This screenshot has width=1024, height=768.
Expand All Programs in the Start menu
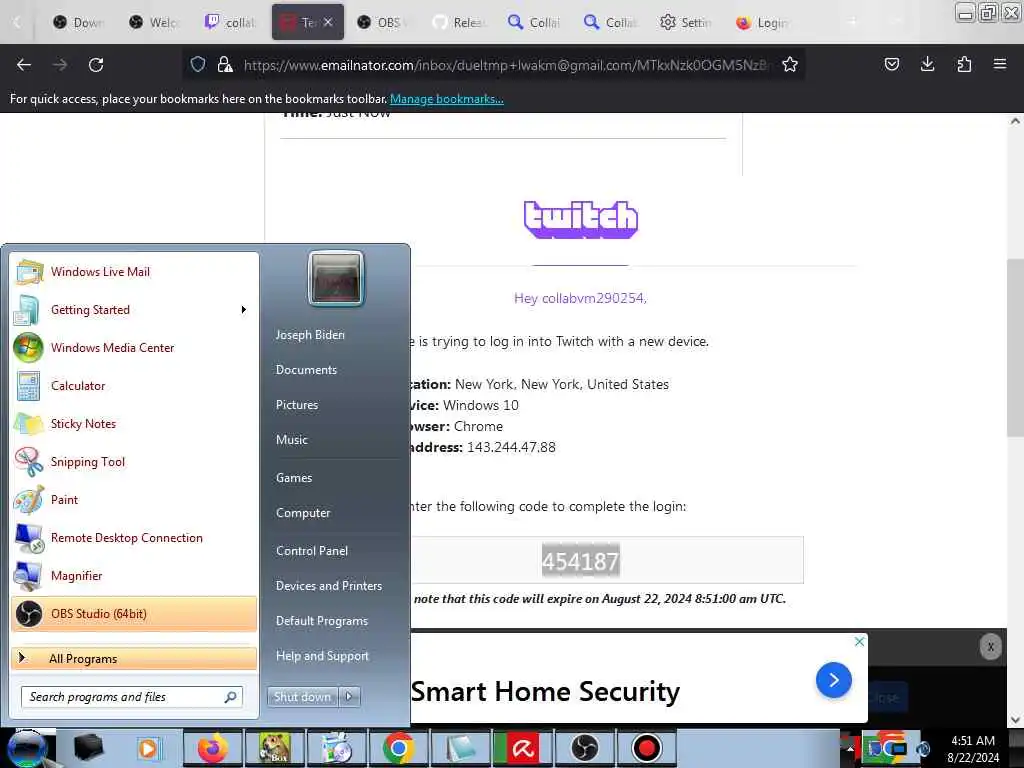pyautogui.click(x=134, y=658)
